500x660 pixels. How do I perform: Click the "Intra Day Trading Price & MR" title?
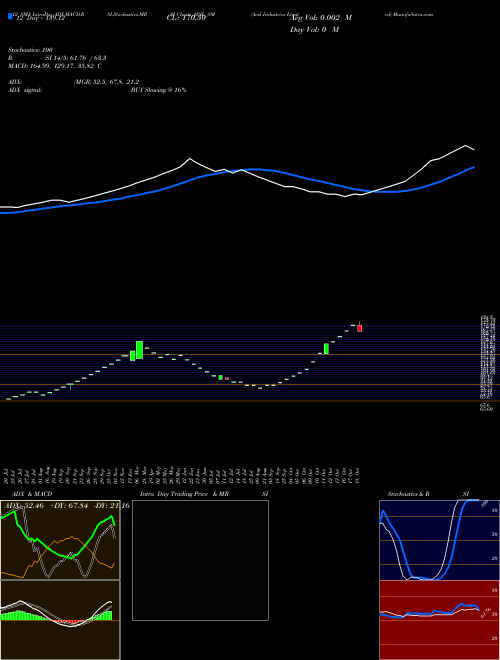184,494
